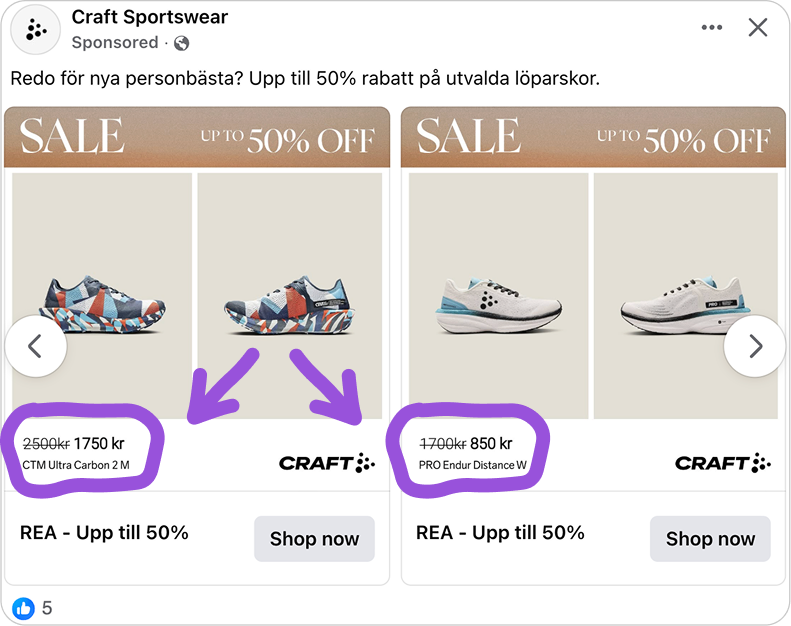This screenshot has width=791, height=626.
Task: Open the three-dot post options menu
Action: coord(712,28)
